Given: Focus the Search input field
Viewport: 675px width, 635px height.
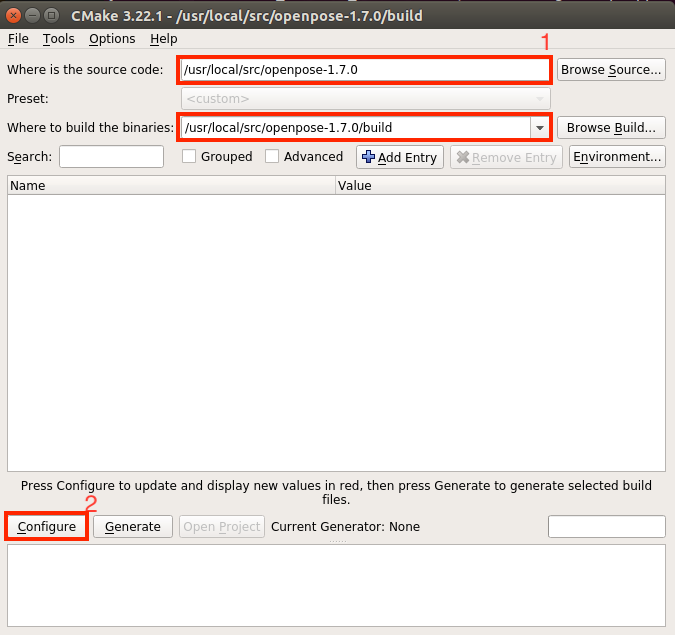Looking at the screenshot, I should (x=111, y=157).
